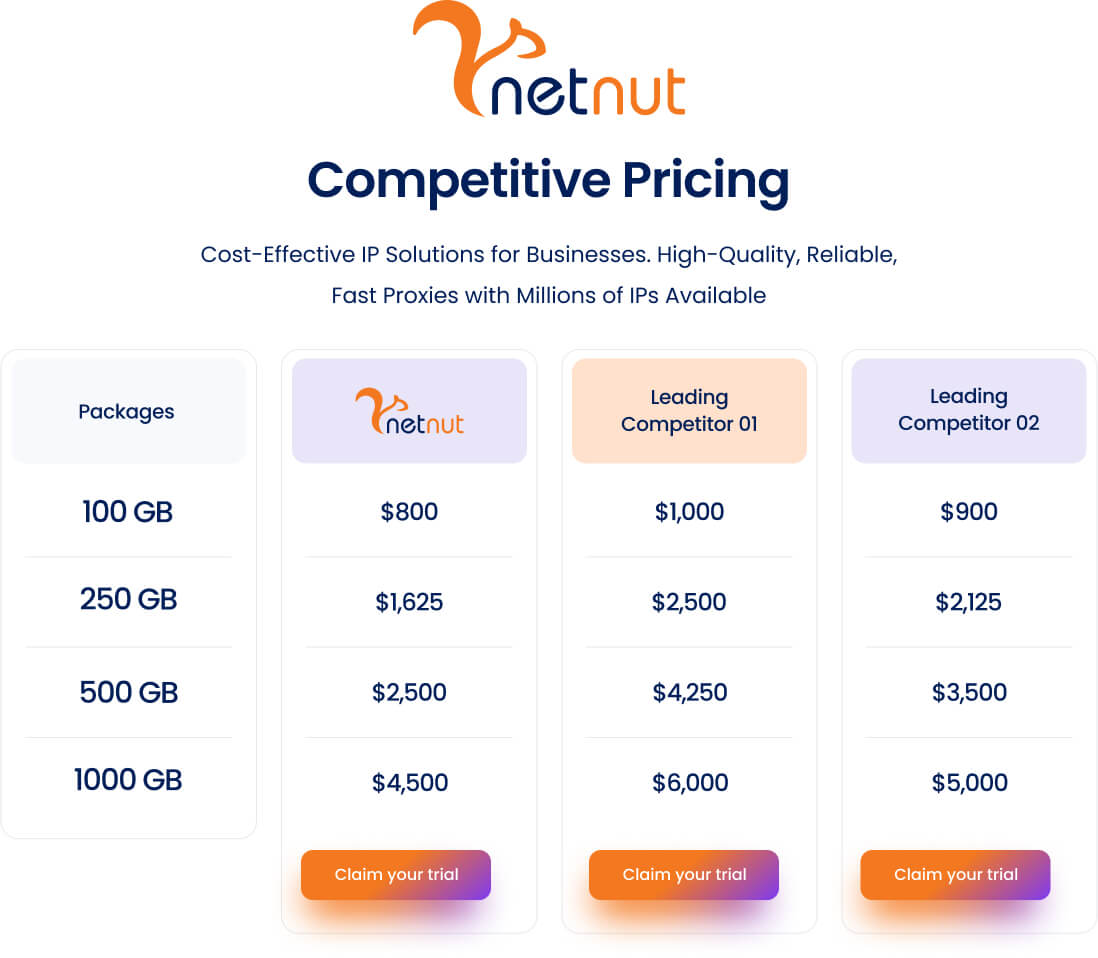
Task: Click the small NetNut logo in column header
Action: tap(409, 411)
